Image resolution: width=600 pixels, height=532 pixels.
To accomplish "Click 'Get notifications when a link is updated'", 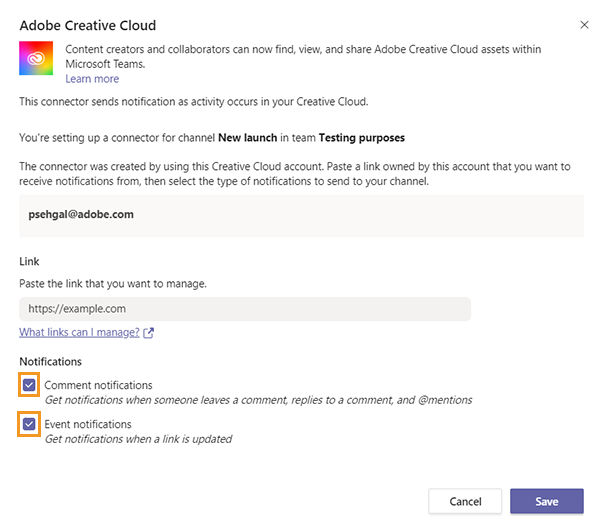I will point(139,439).
